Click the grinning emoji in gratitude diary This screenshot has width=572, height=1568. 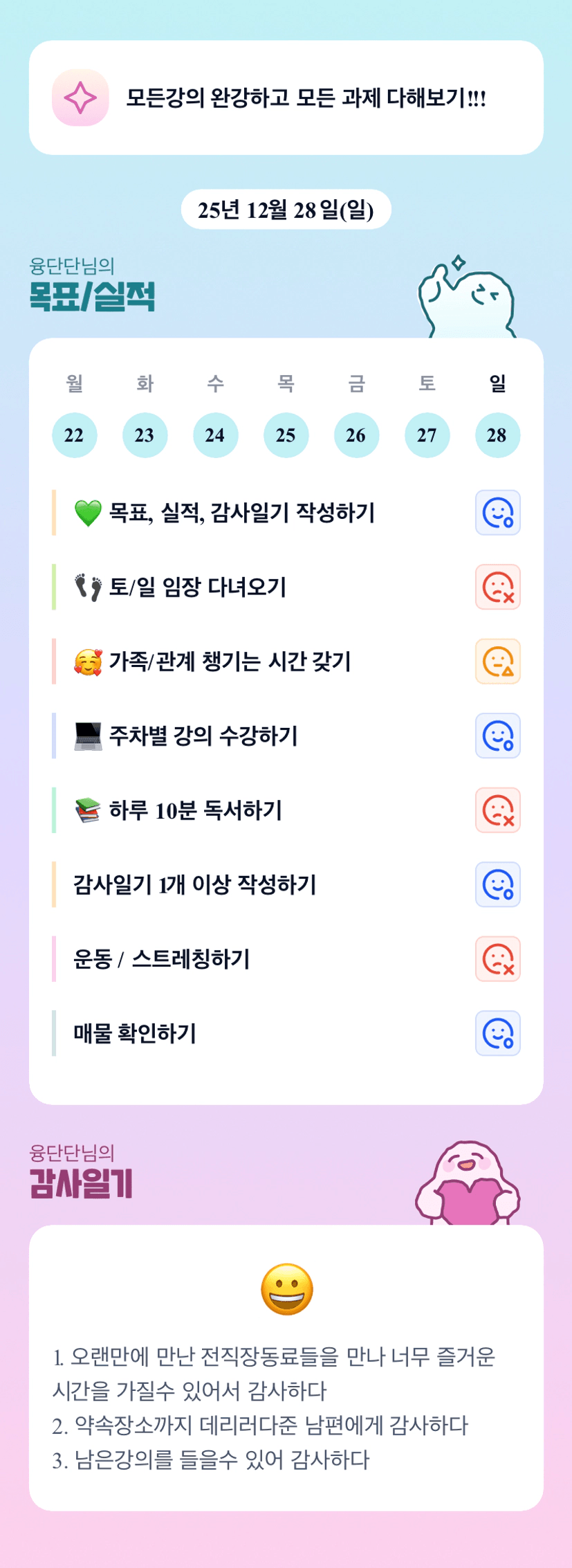click(x=286, y=1289)
